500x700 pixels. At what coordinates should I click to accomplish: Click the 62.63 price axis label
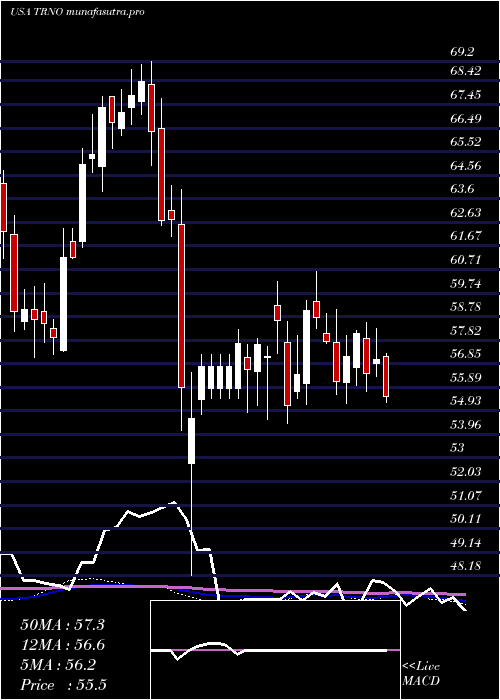tap(466, 212)
